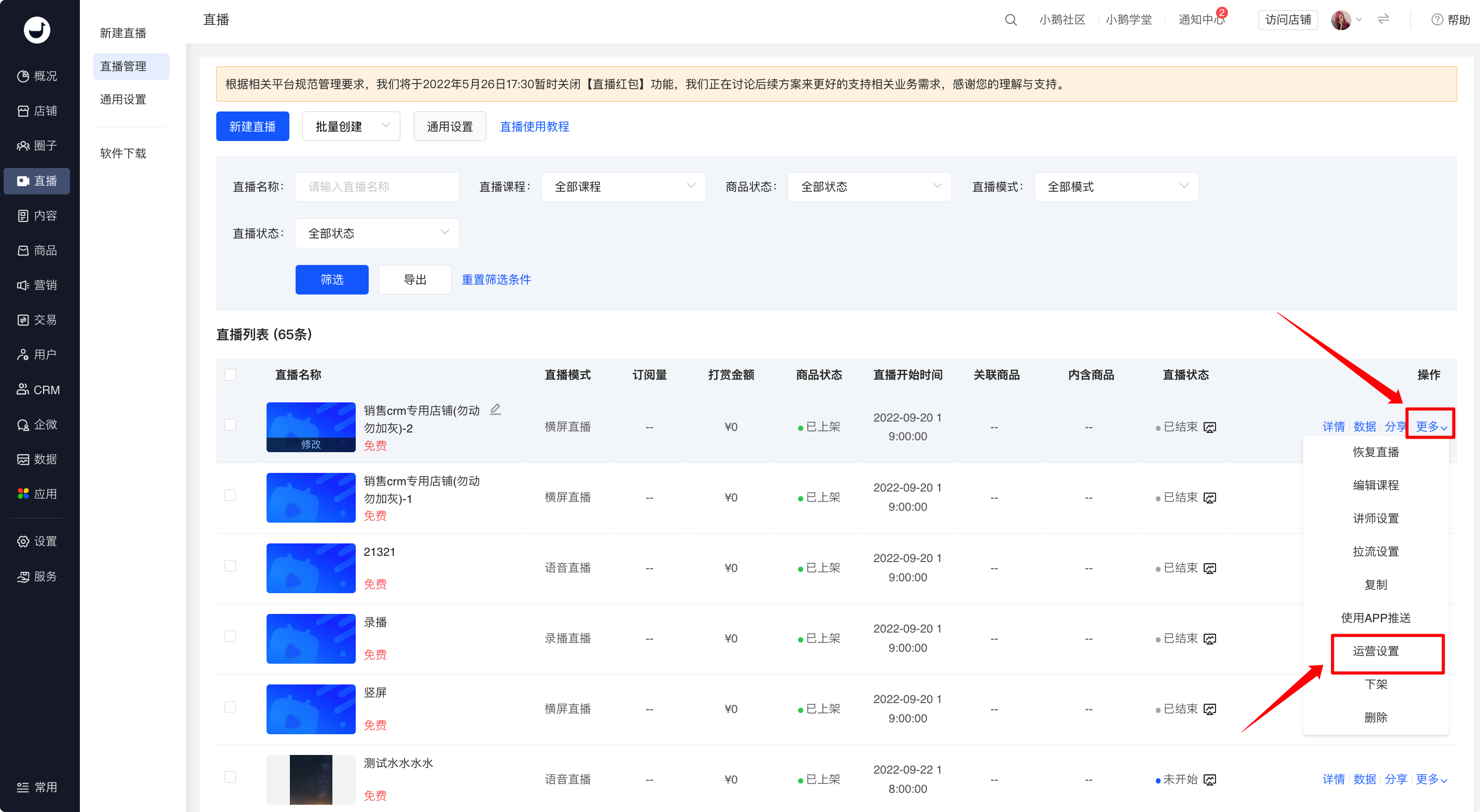Open the 直播状态 全部状态 dropdown
The height and width of the screenshot is (812, 1480).
[x=377, y=233]
